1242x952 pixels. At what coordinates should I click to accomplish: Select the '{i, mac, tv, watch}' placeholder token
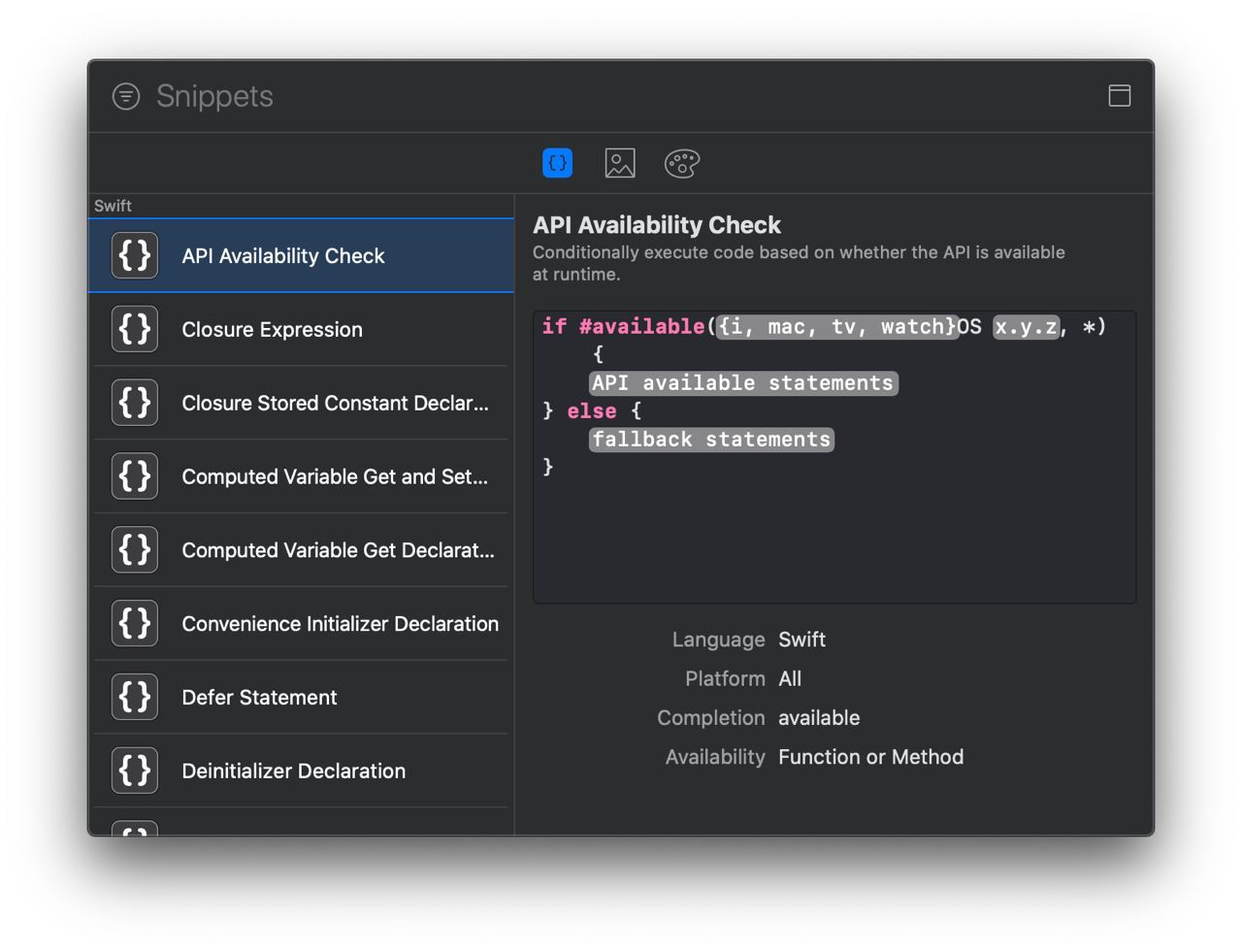click(x=837, y=327)
